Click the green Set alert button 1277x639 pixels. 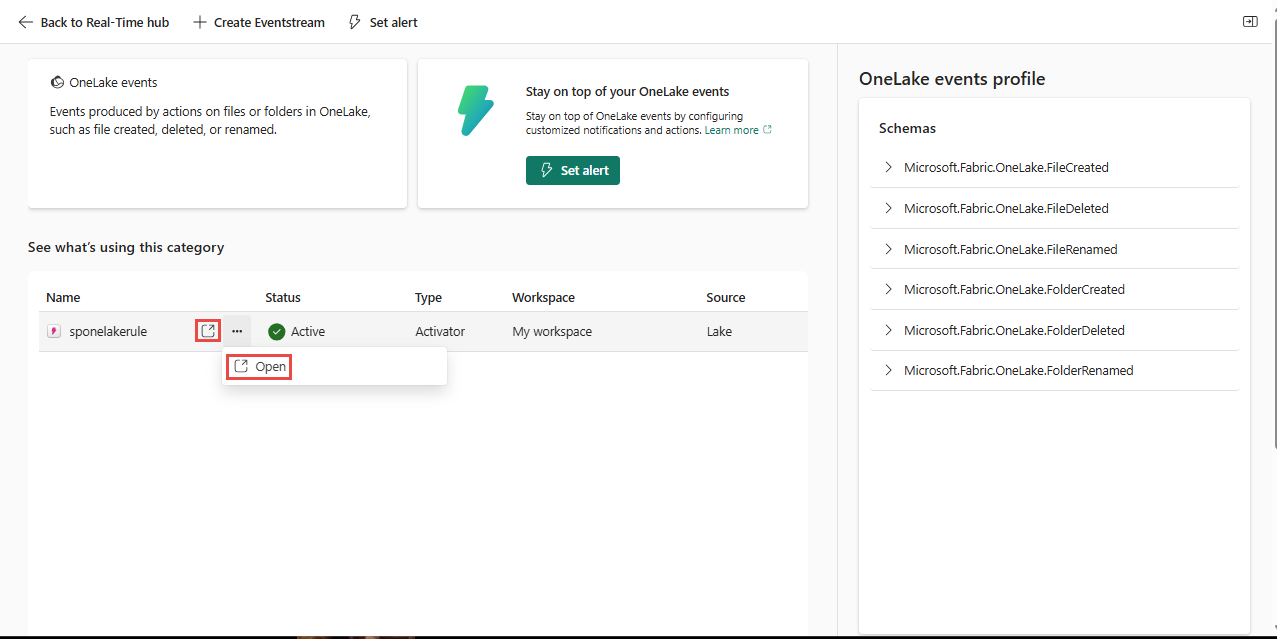click(573, 171)
